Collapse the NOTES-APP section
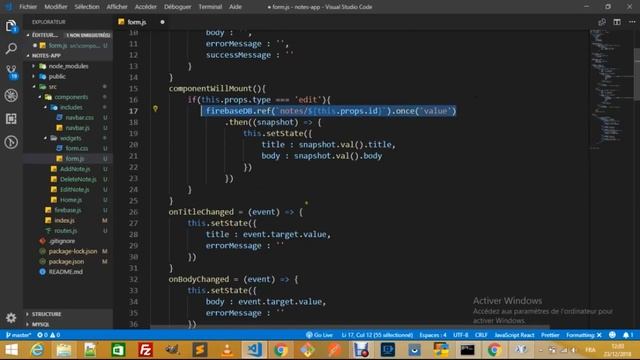 pyautogui.click(x=68, y=56)
